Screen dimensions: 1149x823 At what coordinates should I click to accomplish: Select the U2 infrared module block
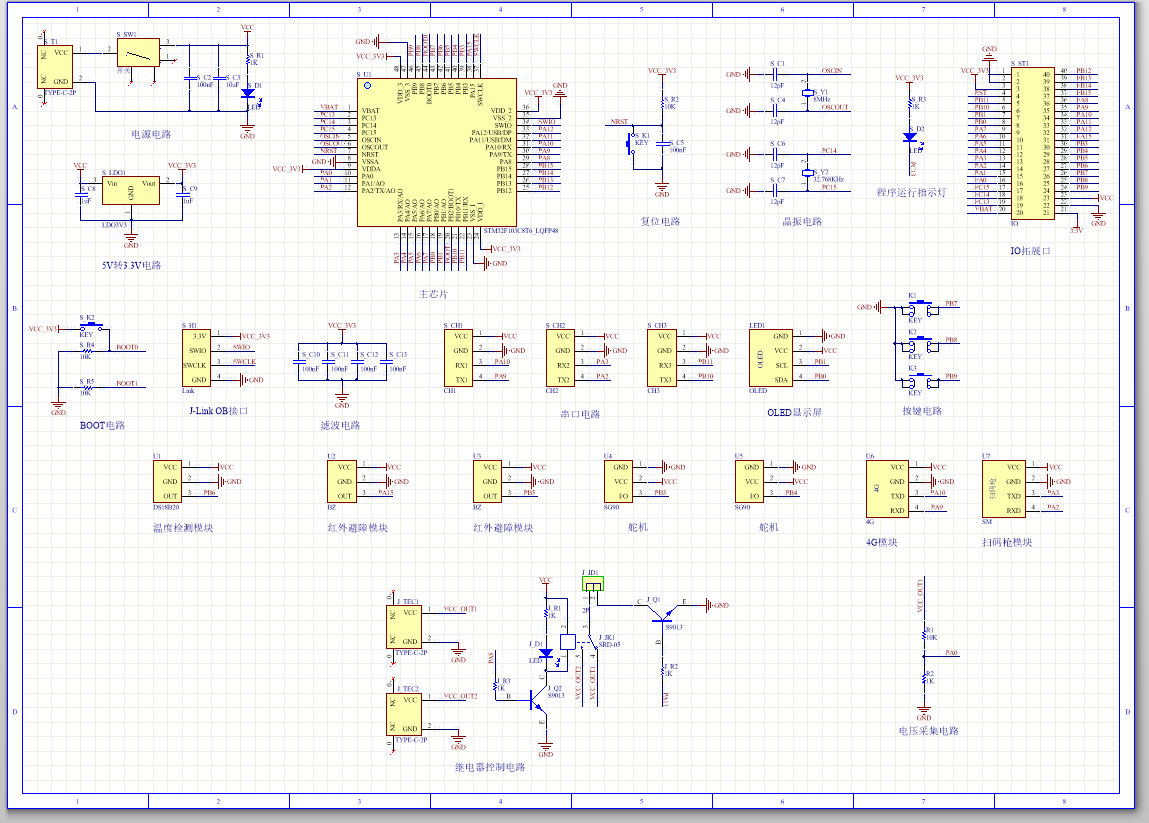click(x=342, y=481)
